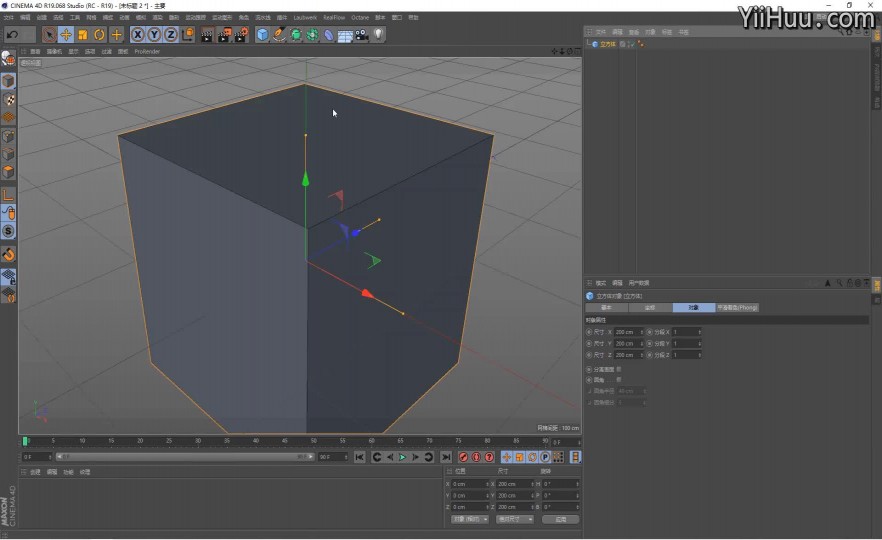This screenshot has height=540, width=882.
Task: Render to Picture Viewer icon
Action: 224,35
